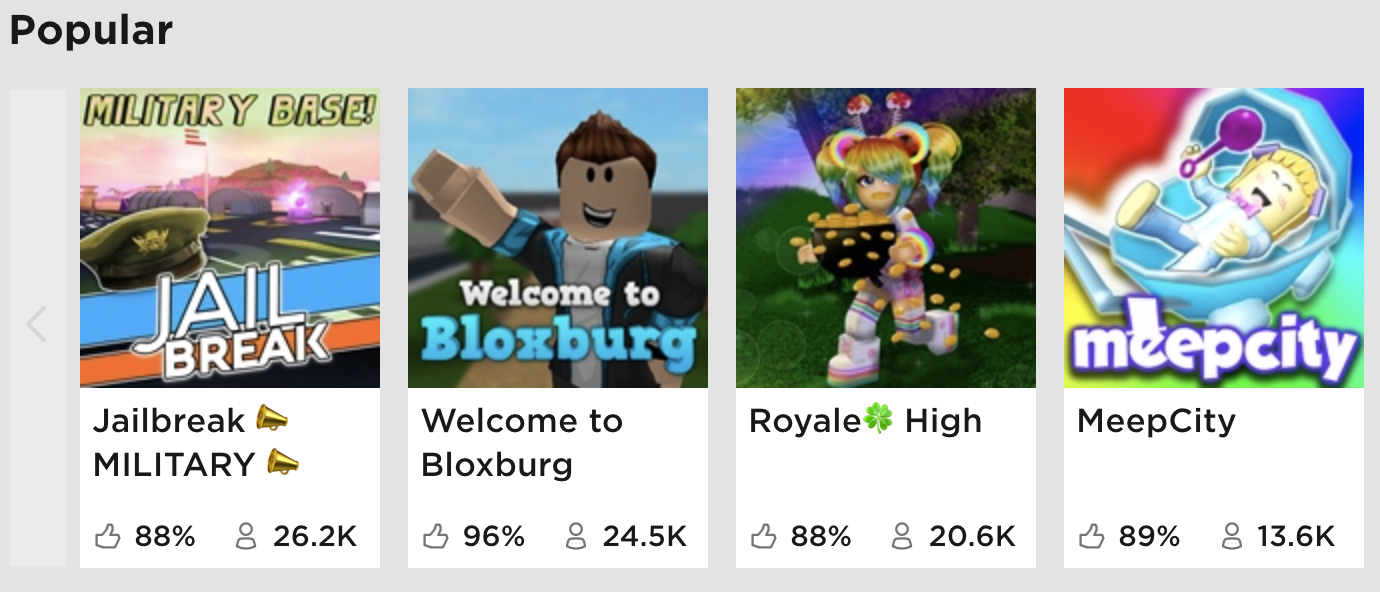This screenshot has height=592, width=1380.
Task: Click the player icon beside 20.6K
Action: tap(902, 537)
